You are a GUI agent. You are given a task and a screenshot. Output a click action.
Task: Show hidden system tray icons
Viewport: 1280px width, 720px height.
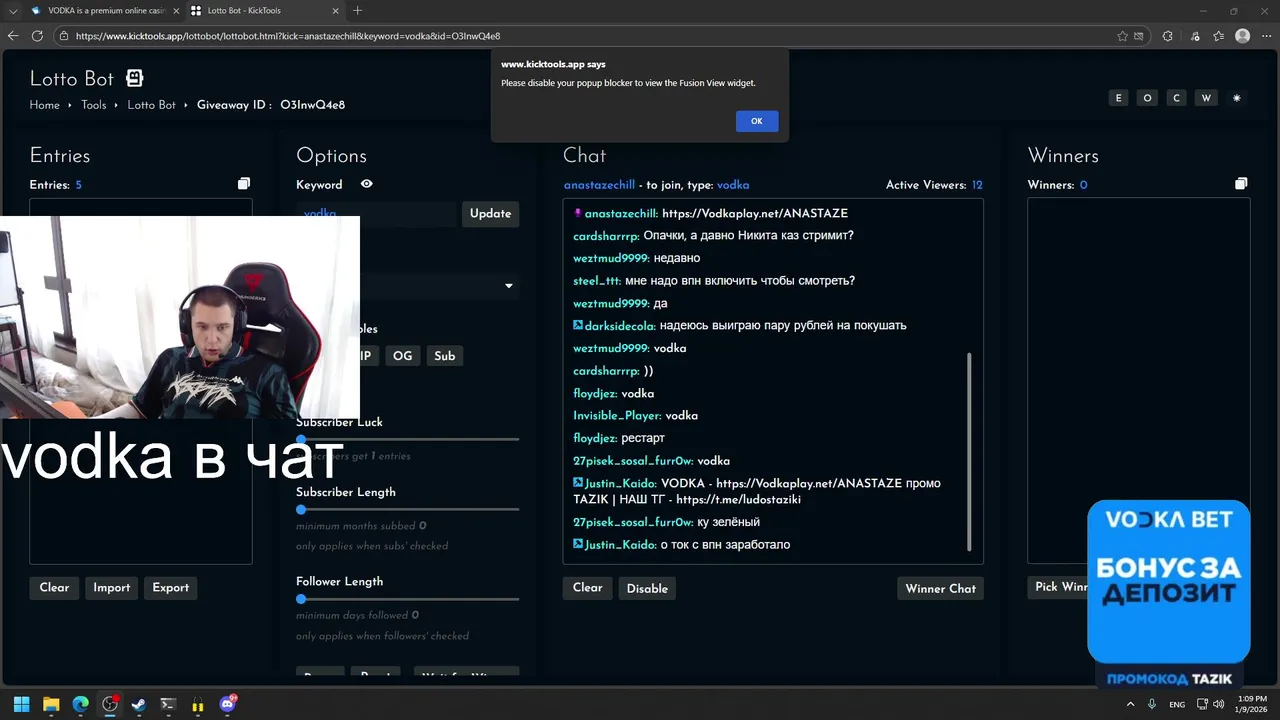point(1131,704)
